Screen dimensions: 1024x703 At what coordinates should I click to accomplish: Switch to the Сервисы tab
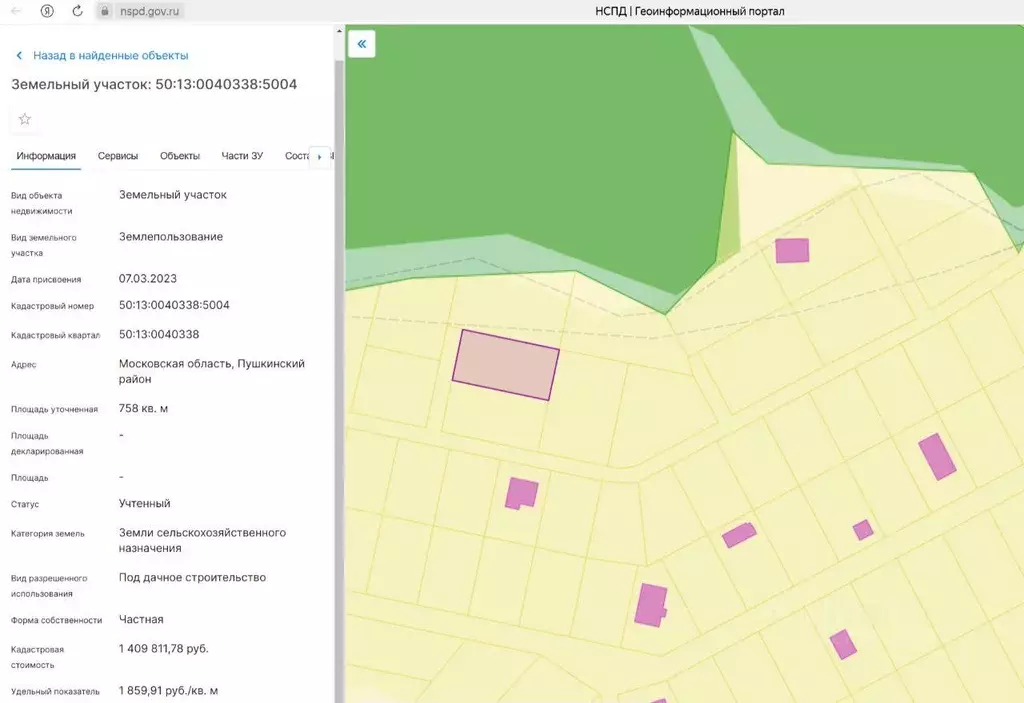(x=118, y=155)
